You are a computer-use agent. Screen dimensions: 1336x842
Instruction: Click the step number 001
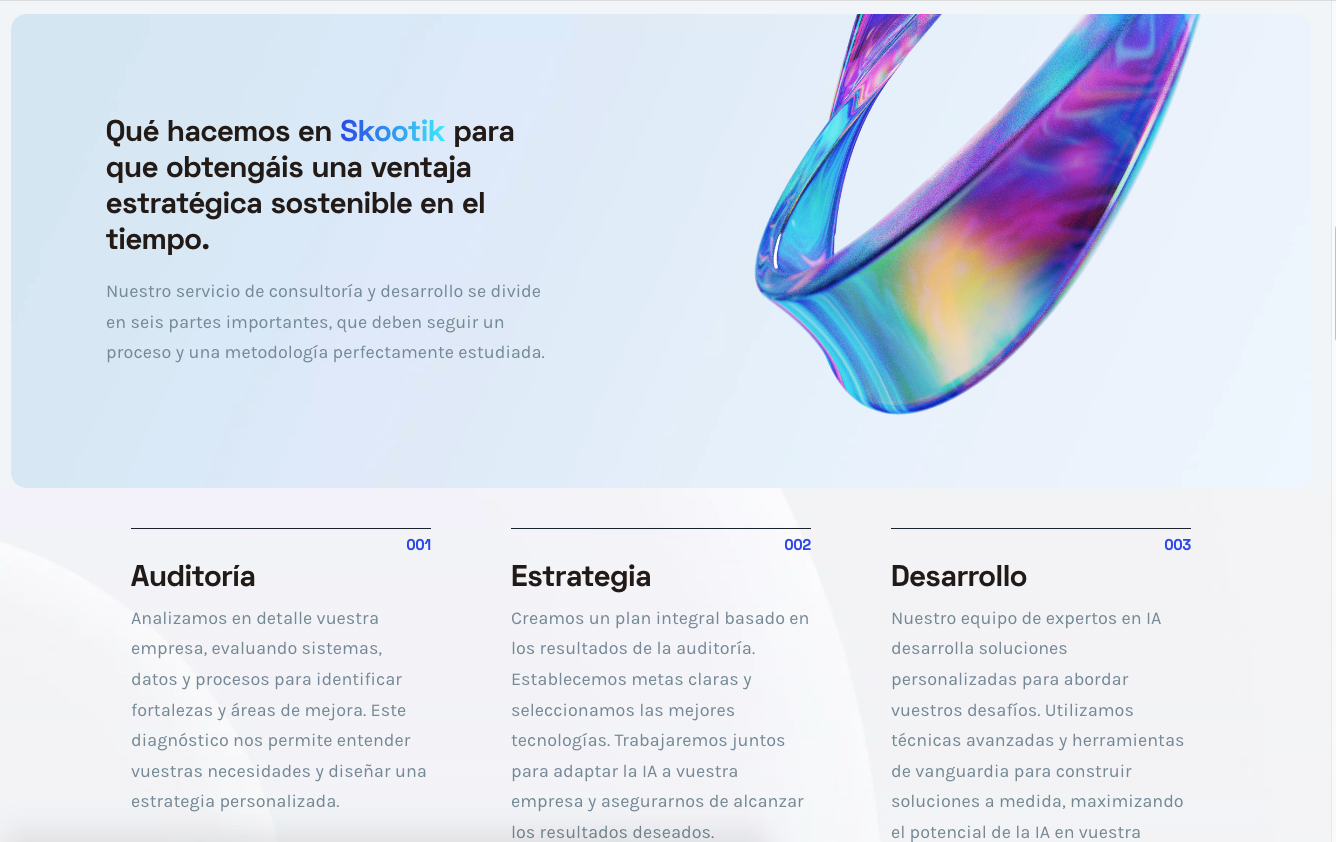pos(418,545)
